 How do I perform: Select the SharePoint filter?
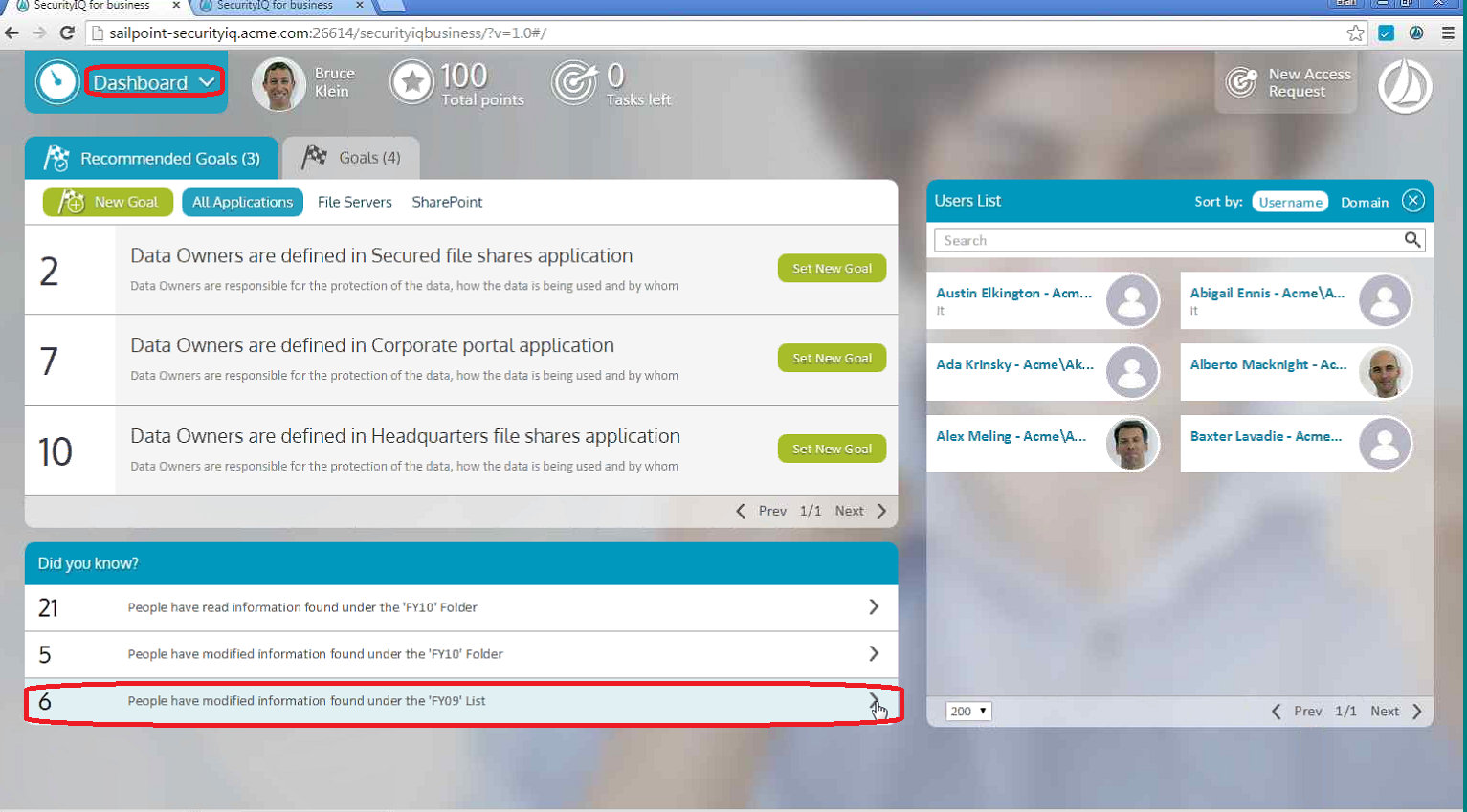(447, 202)
